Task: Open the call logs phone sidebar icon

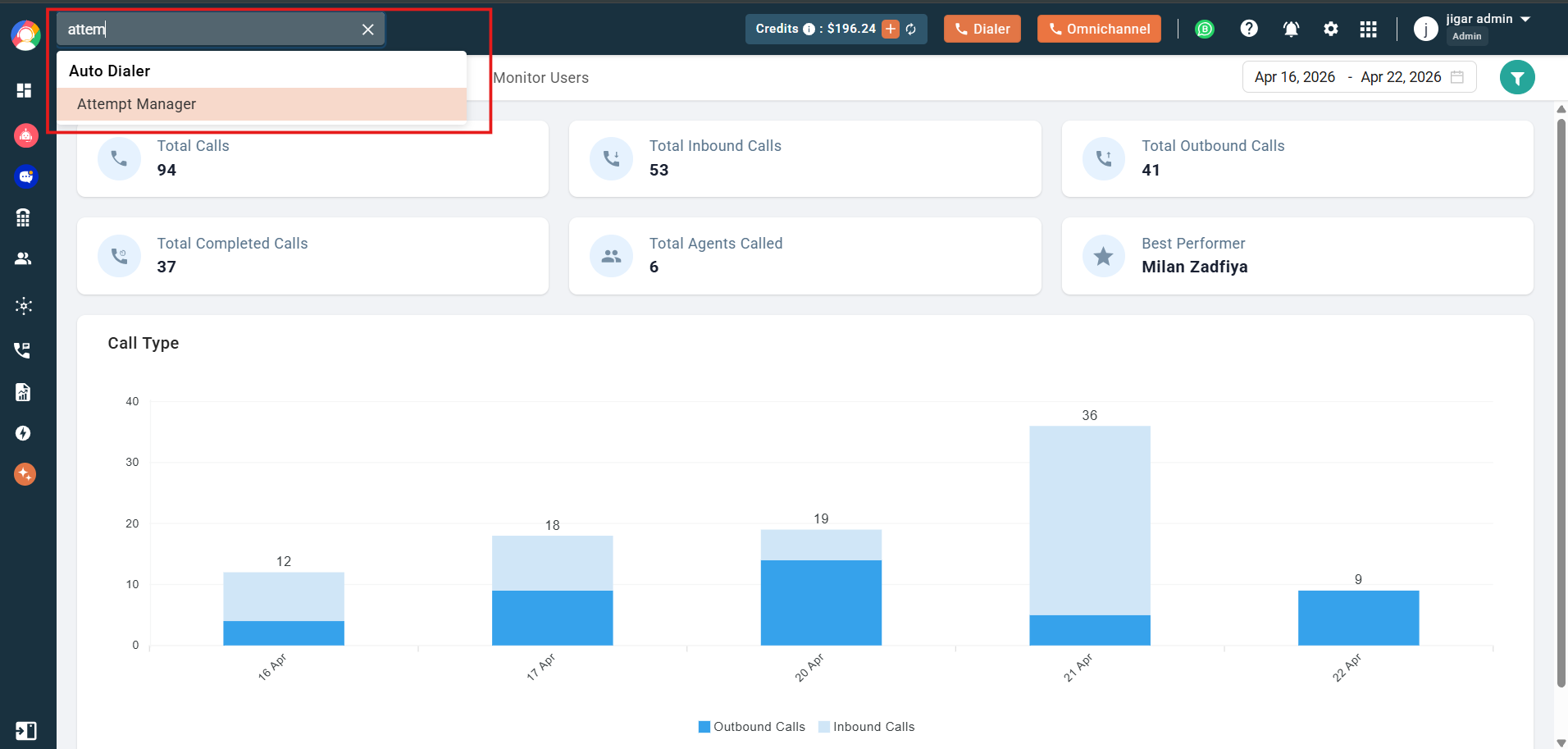Action: 23,350
